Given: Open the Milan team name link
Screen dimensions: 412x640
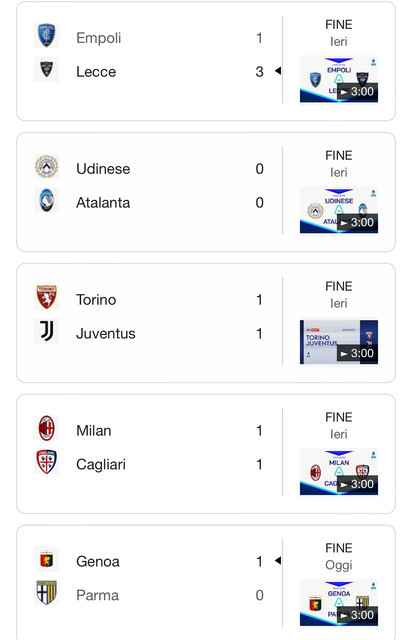Looking at the screenshot, I should 94,431.
